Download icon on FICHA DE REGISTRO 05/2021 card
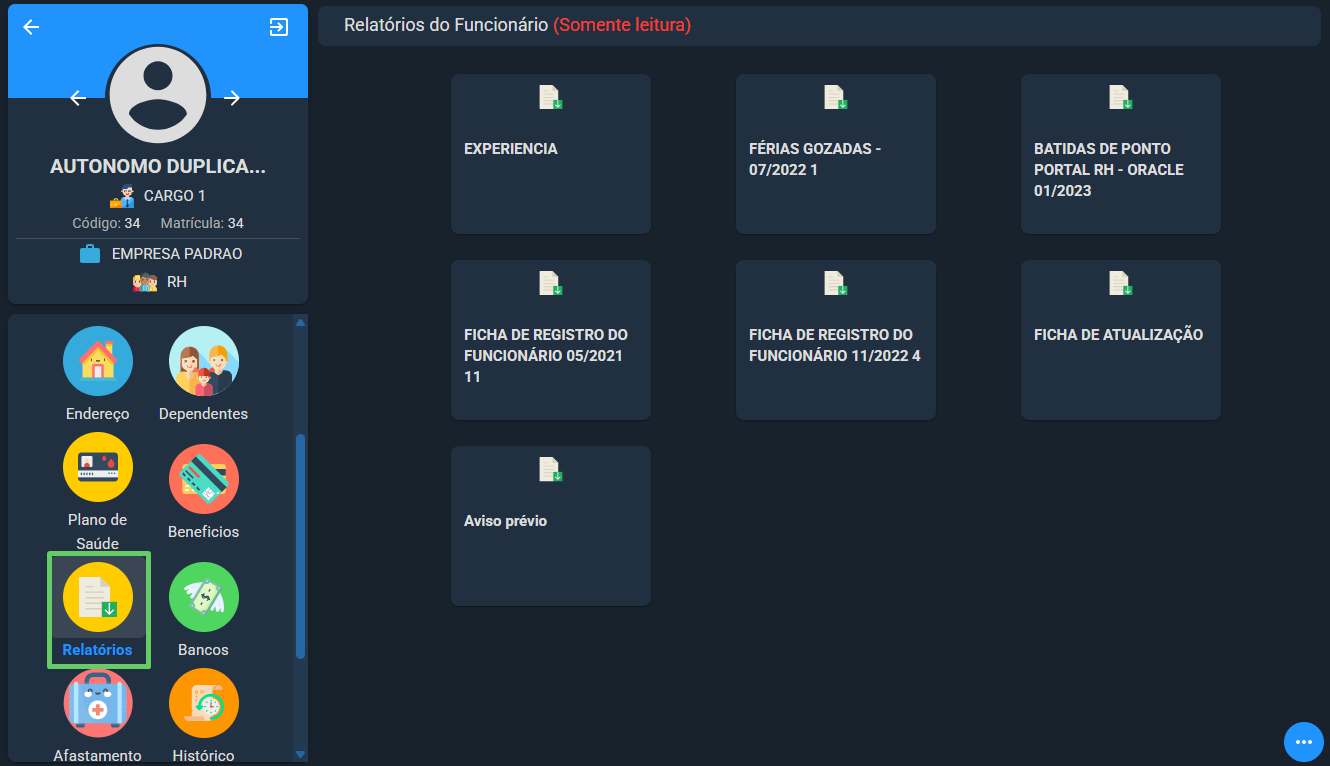 551,284
